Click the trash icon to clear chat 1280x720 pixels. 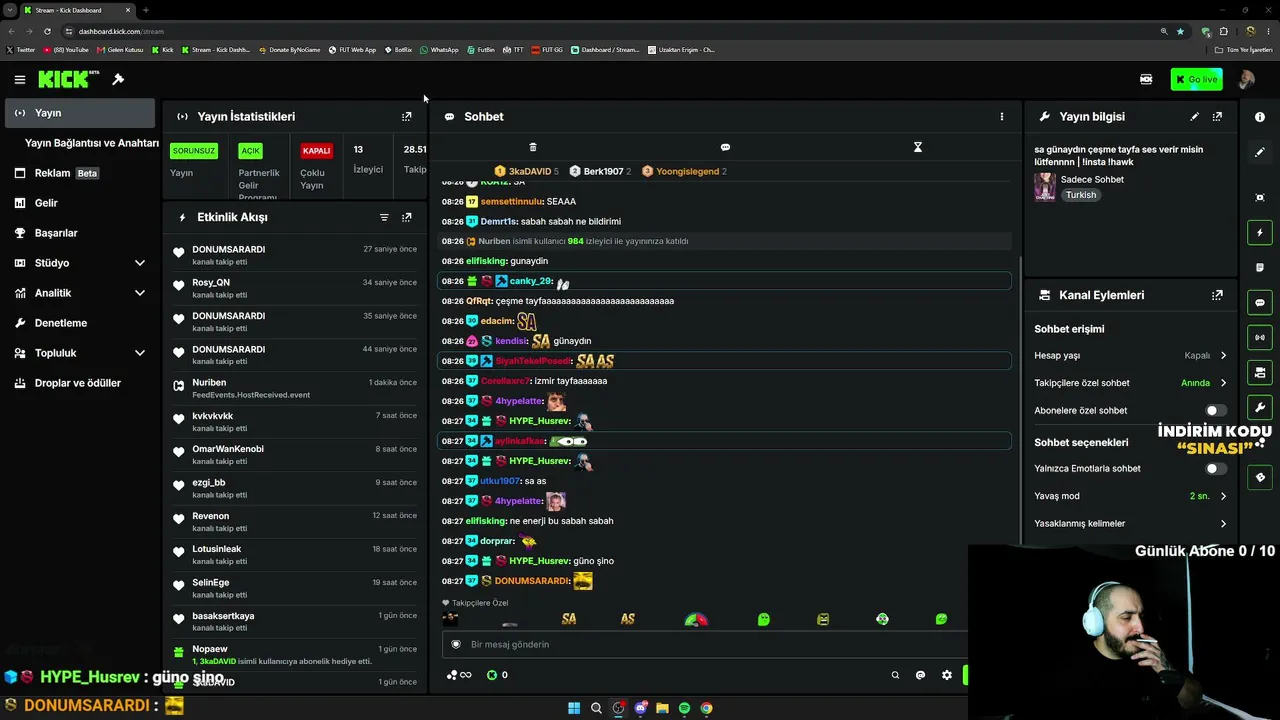[x=533, y=147]
